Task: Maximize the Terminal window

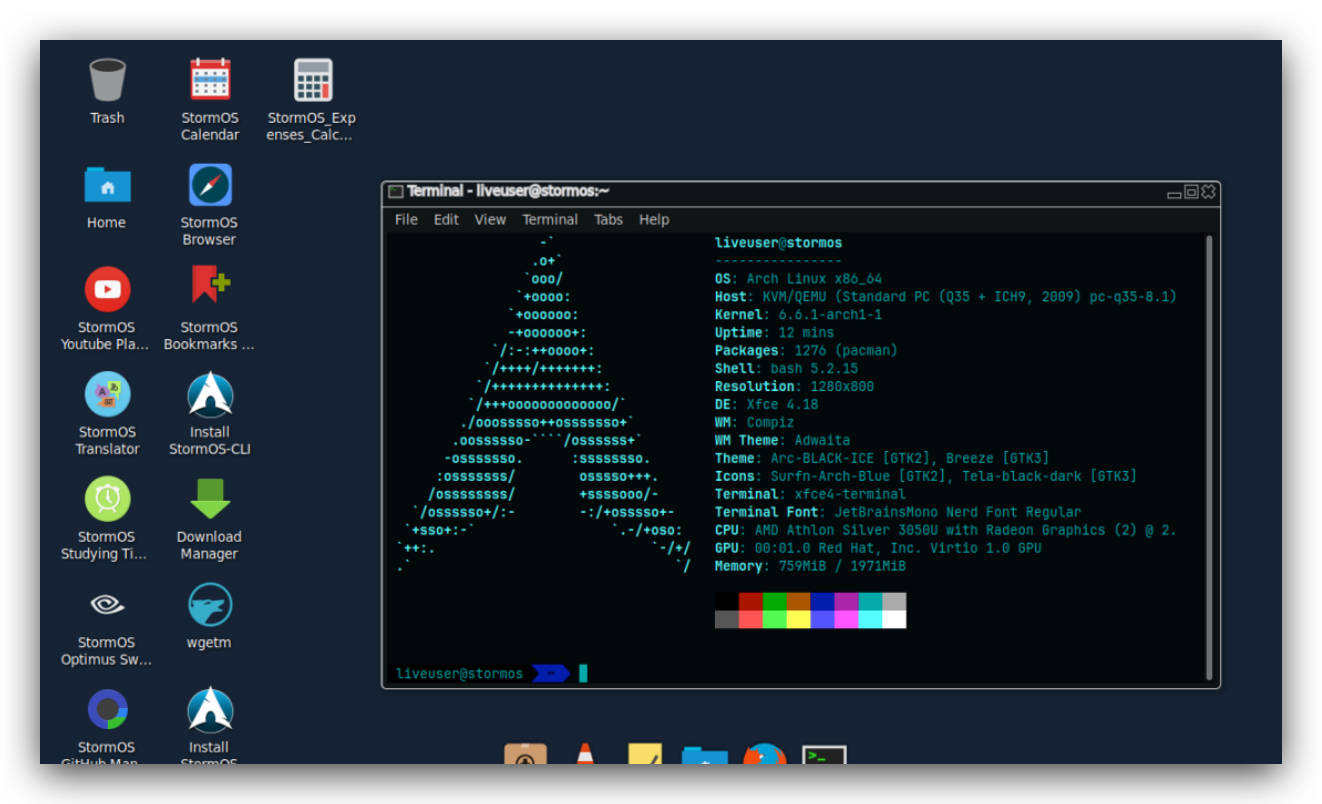Action: (1191, 192)
